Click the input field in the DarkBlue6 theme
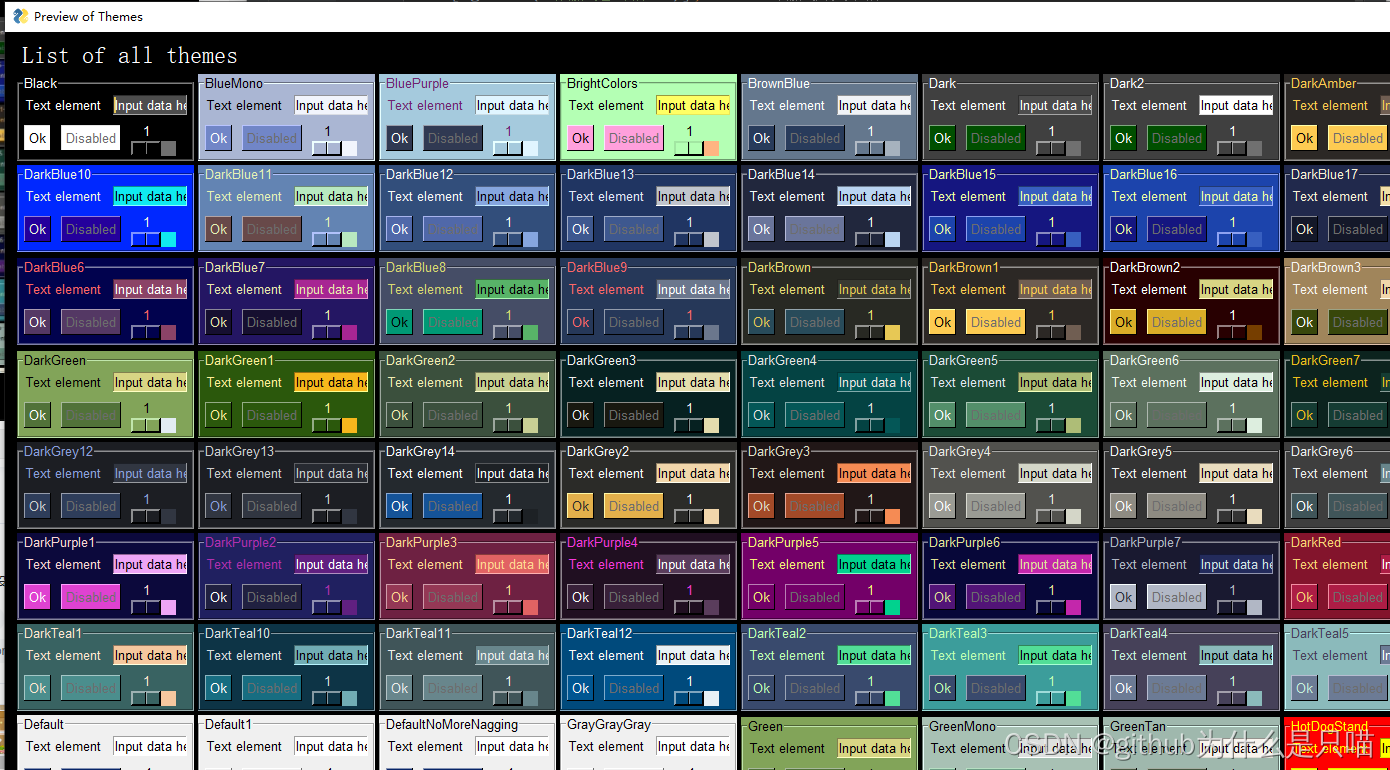 [150, 289]
